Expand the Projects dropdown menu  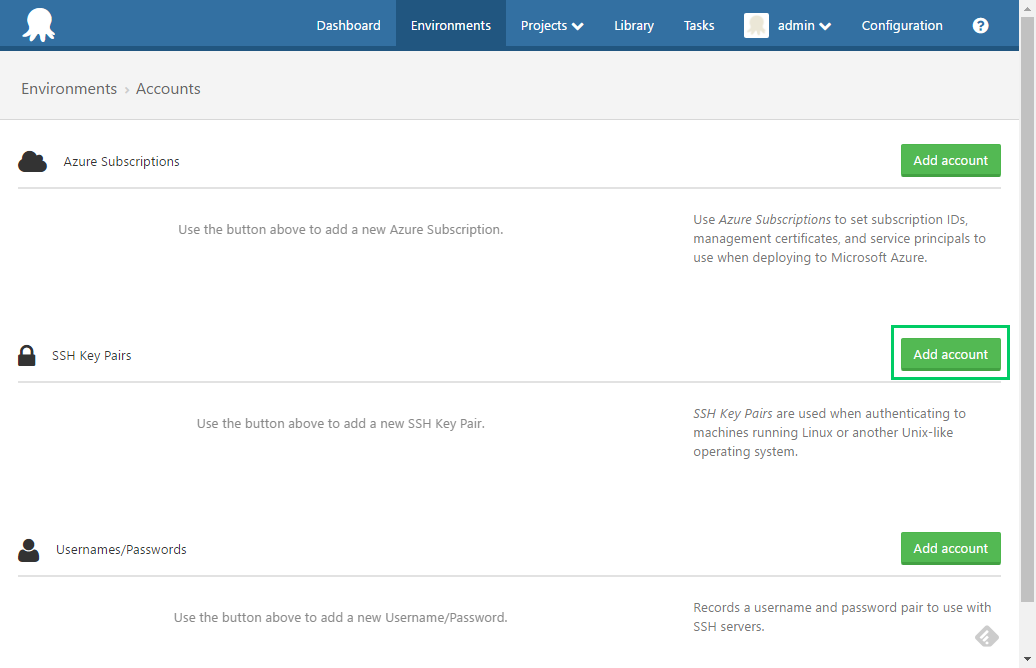(552, 26)
